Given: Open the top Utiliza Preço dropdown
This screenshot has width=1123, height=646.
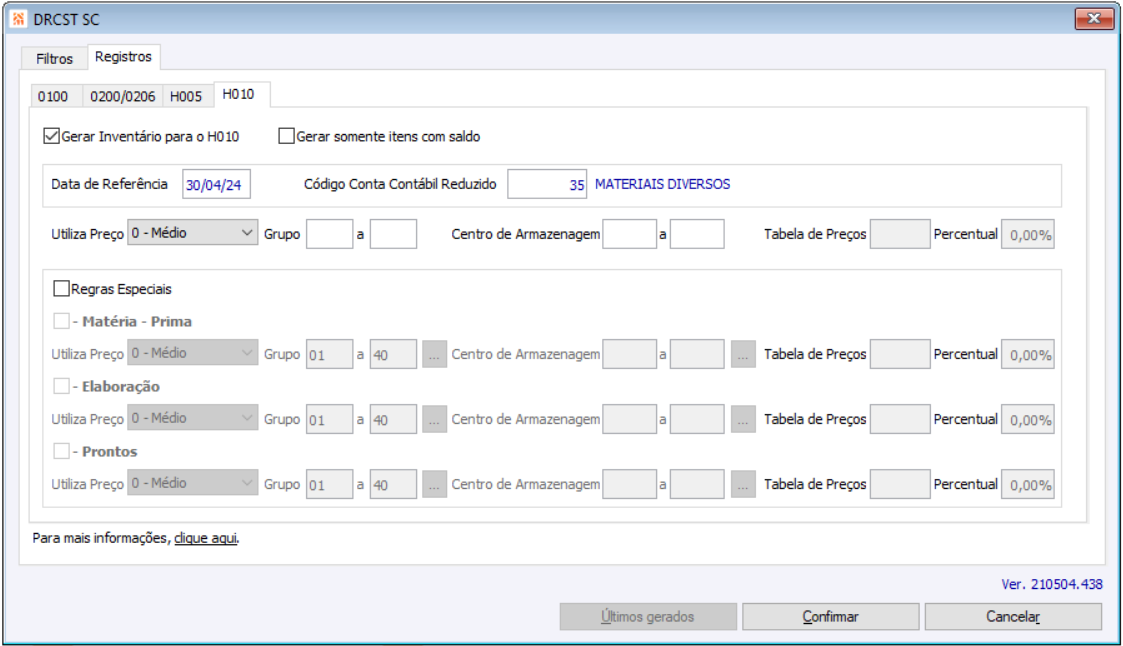Looking at the screenshot, I should [193, 234].
